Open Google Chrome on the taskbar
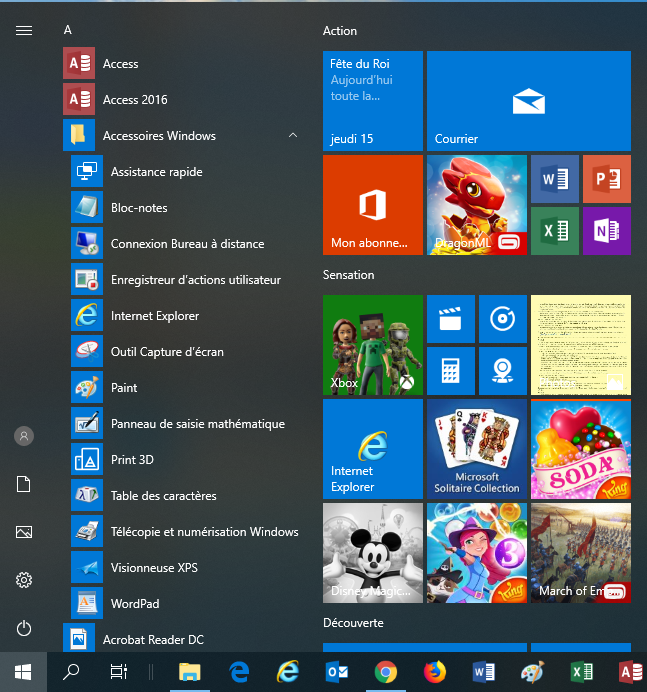647x692 pixels. pyautogui.click(x=386, y=672)
